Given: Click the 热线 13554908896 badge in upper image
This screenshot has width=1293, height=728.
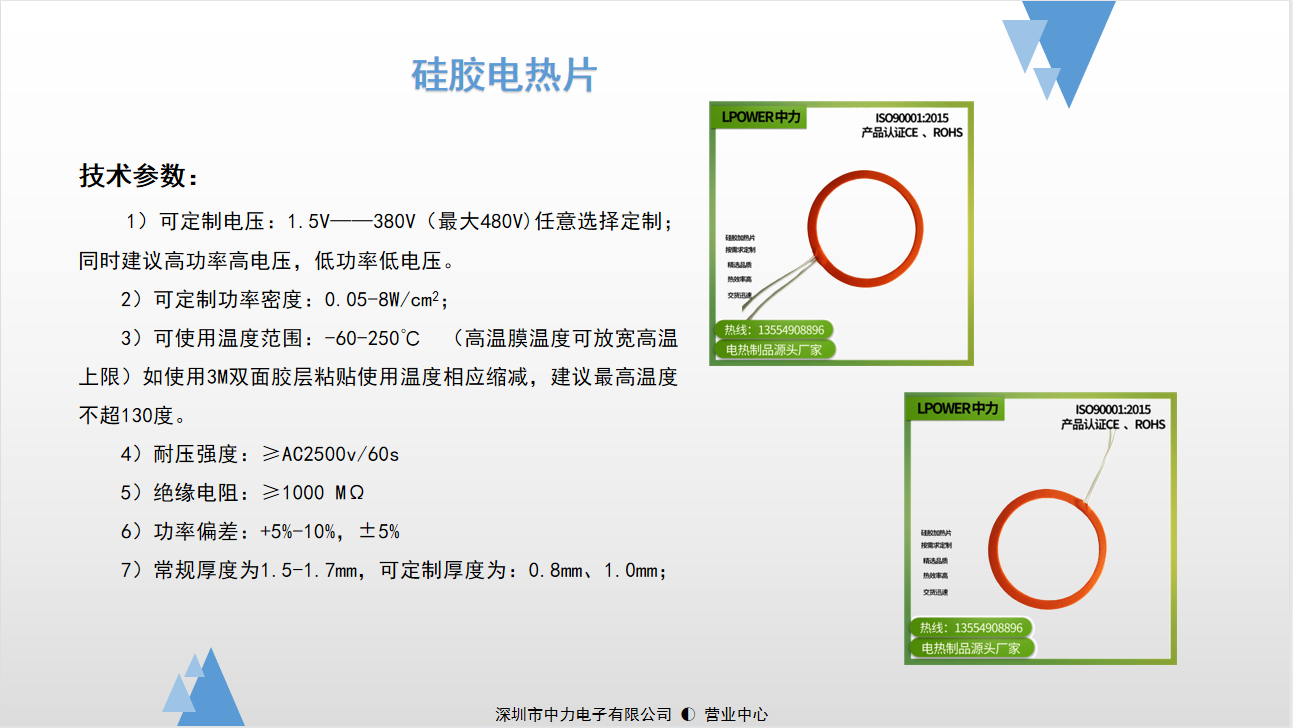Looking at the screenshot, I should click(x=774, y=330).
